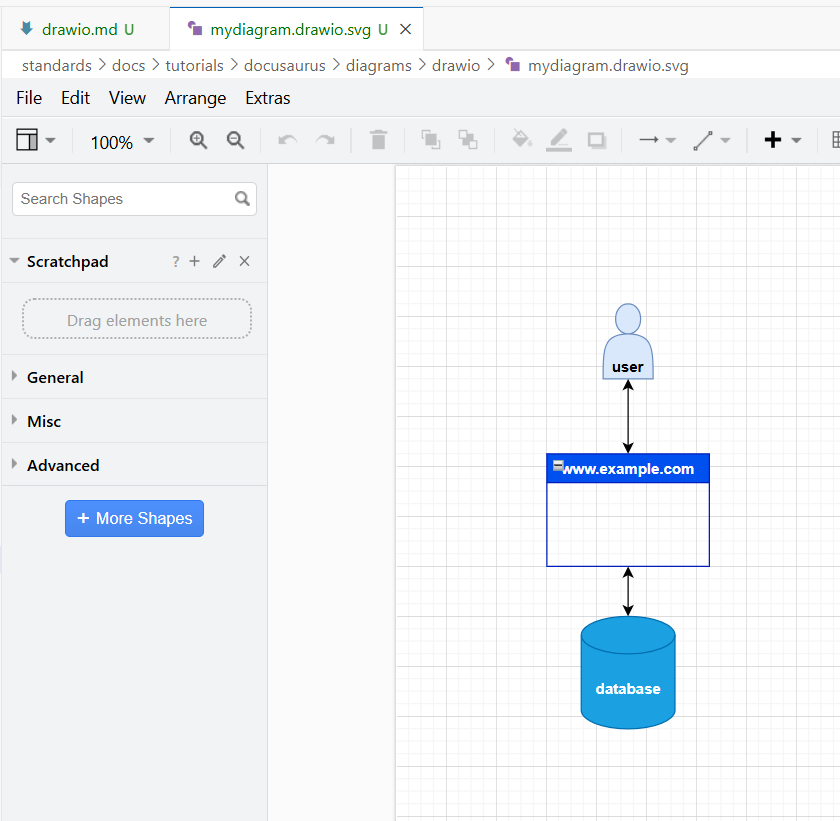The image size is (840, 821).
Task: Expand the General shapes section
Action: (55, 377)
